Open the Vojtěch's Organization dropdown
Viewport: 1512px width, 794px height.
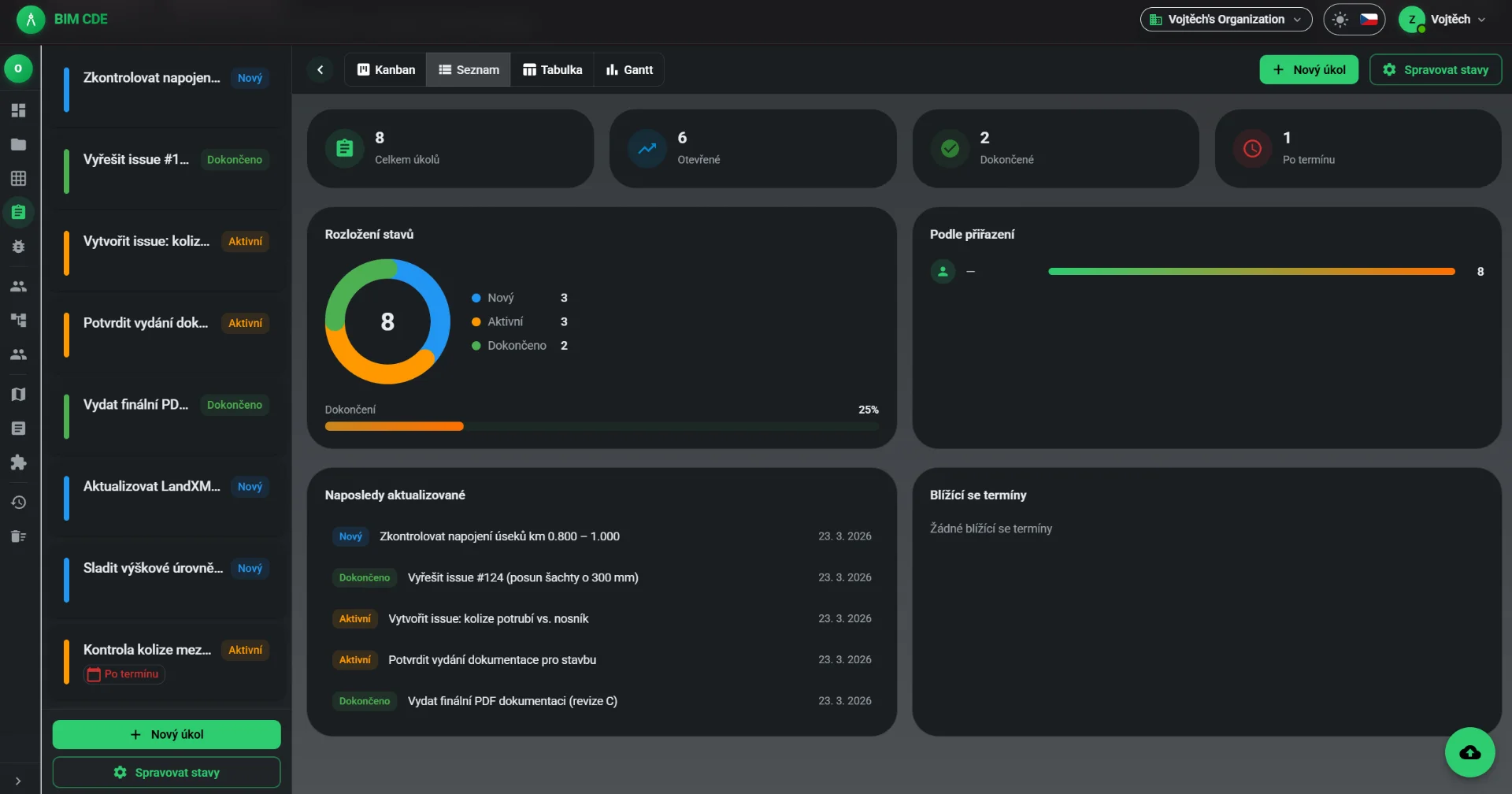(x=1226, y=19)
